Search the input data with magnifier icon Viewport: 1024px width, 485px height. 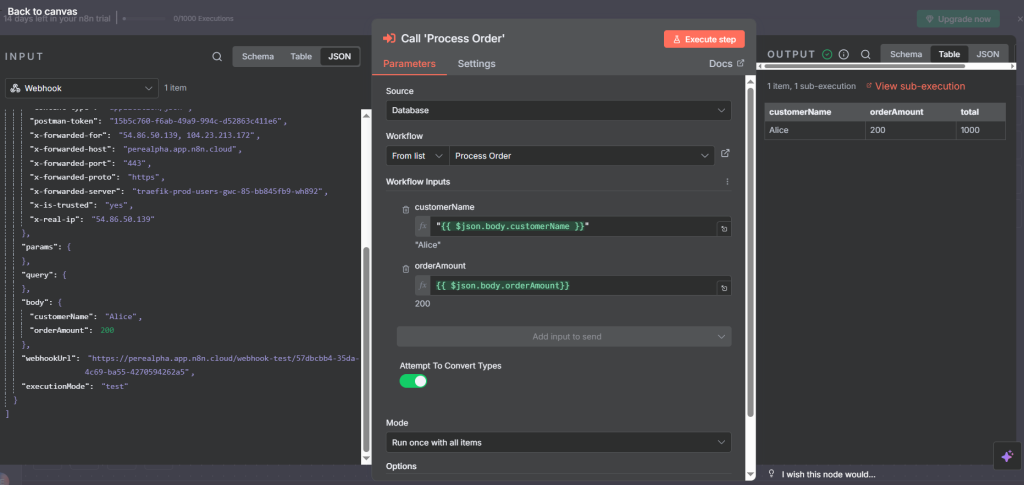pos(217,57)
